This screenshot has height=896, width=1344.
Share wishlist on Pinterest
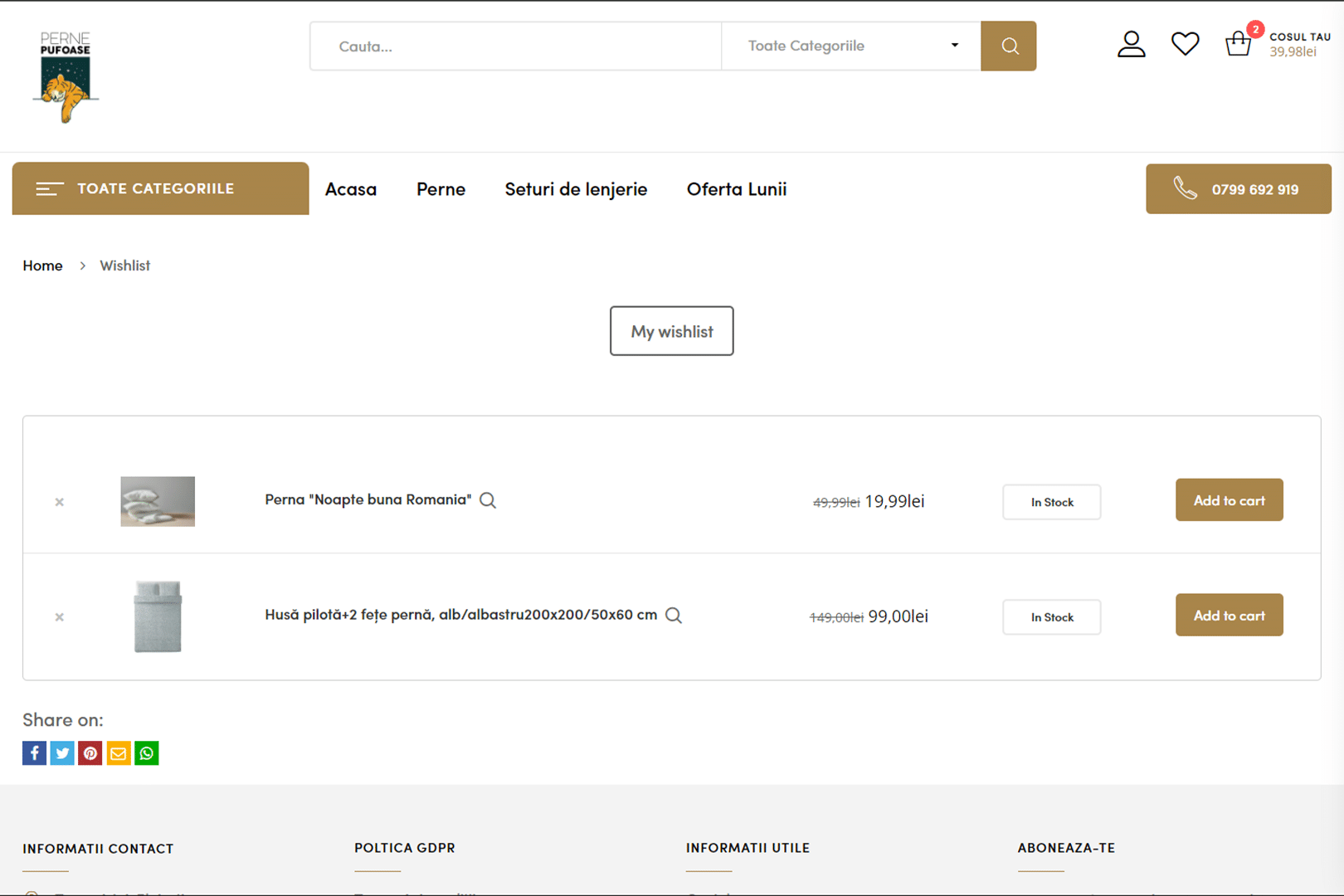90,753
